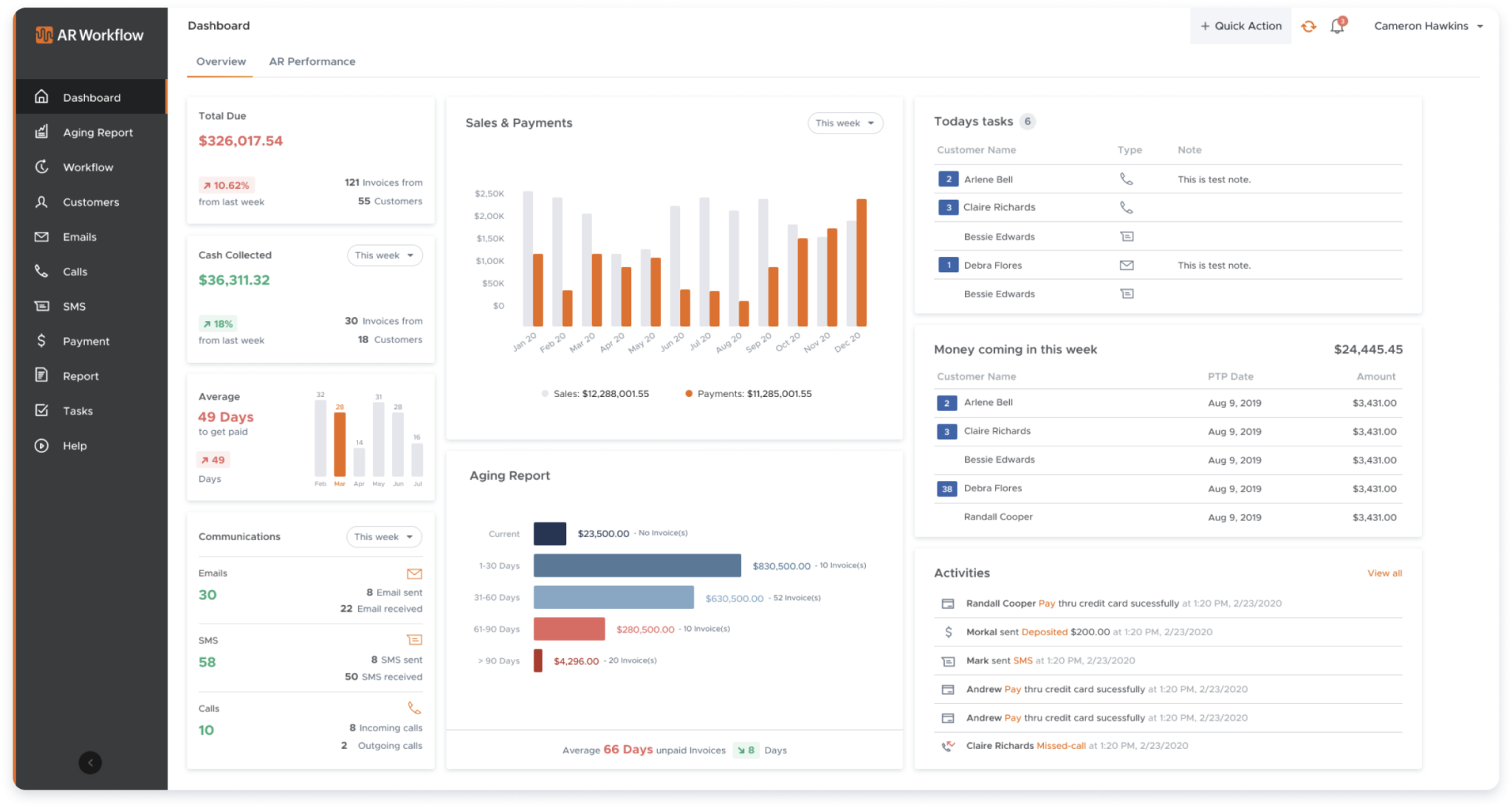
Task: Click the March bar in Average days chart
Action: pos(340,443)
